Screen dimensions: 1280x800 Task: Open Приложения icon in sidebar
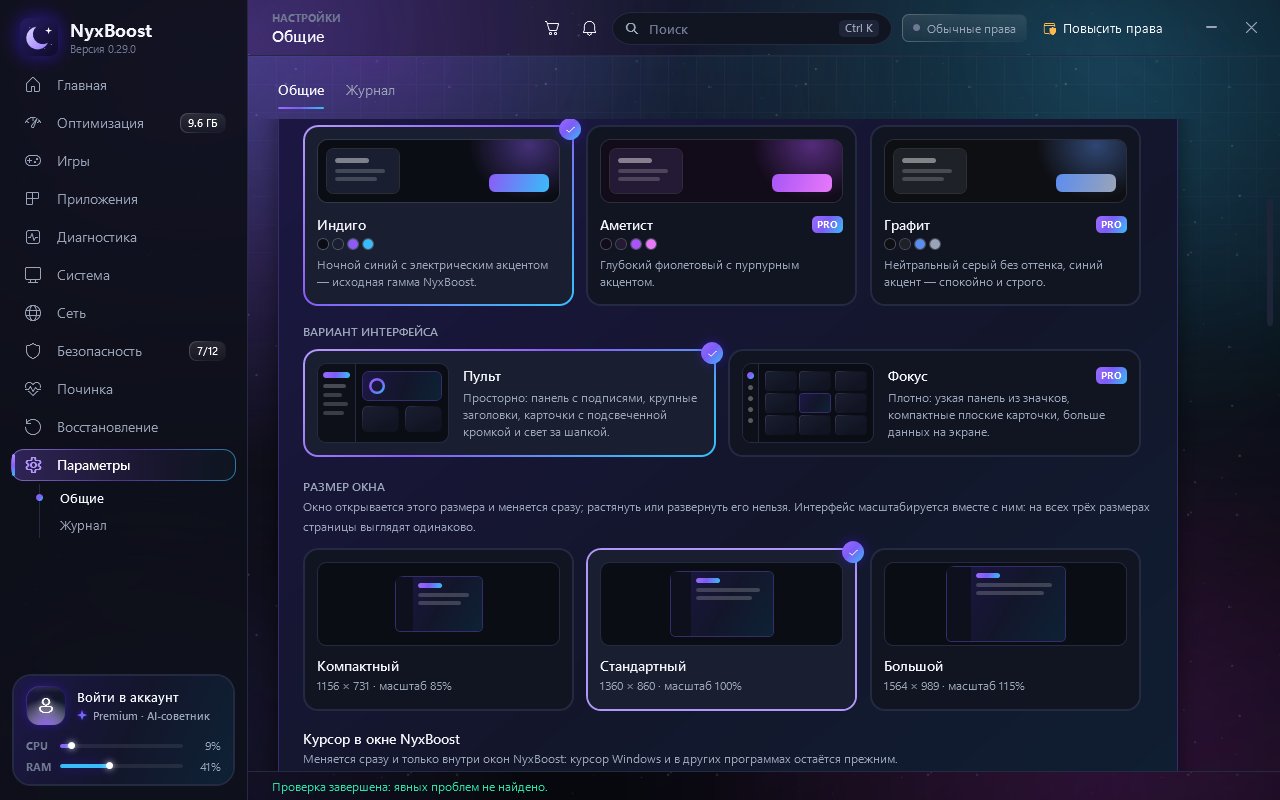pyautogui.click(x=34, y=199)
